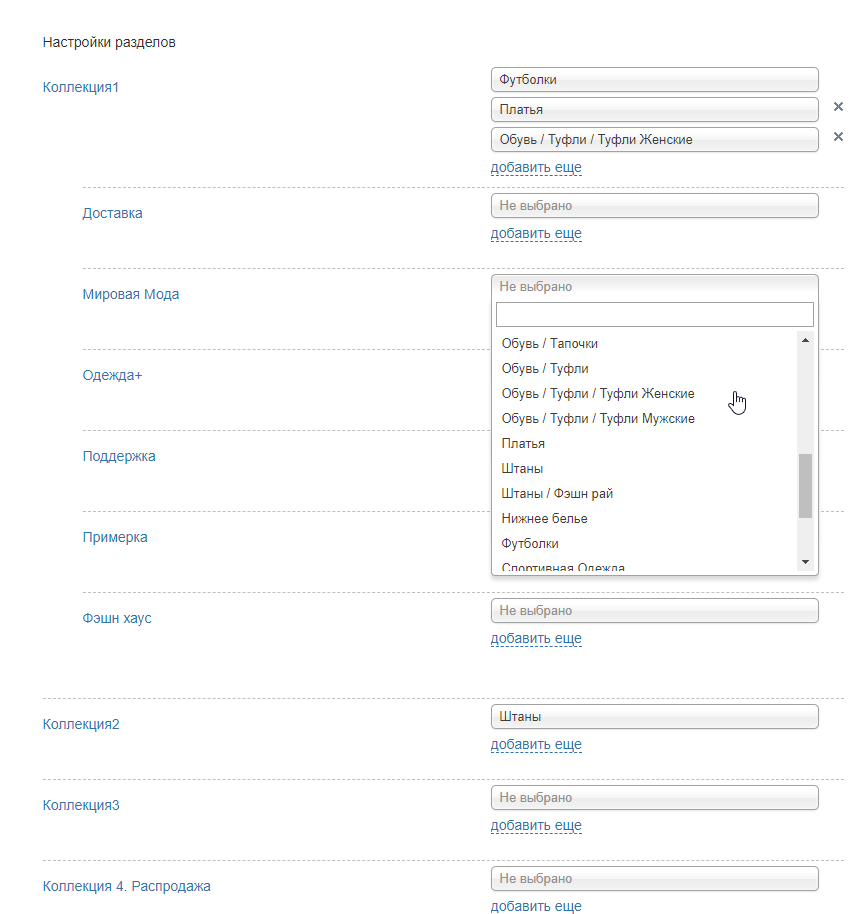This screenshot has height=914, width=862.
Task: Choose 'Обувь / Тапочки' from the open list
Action: coord(550,344)
